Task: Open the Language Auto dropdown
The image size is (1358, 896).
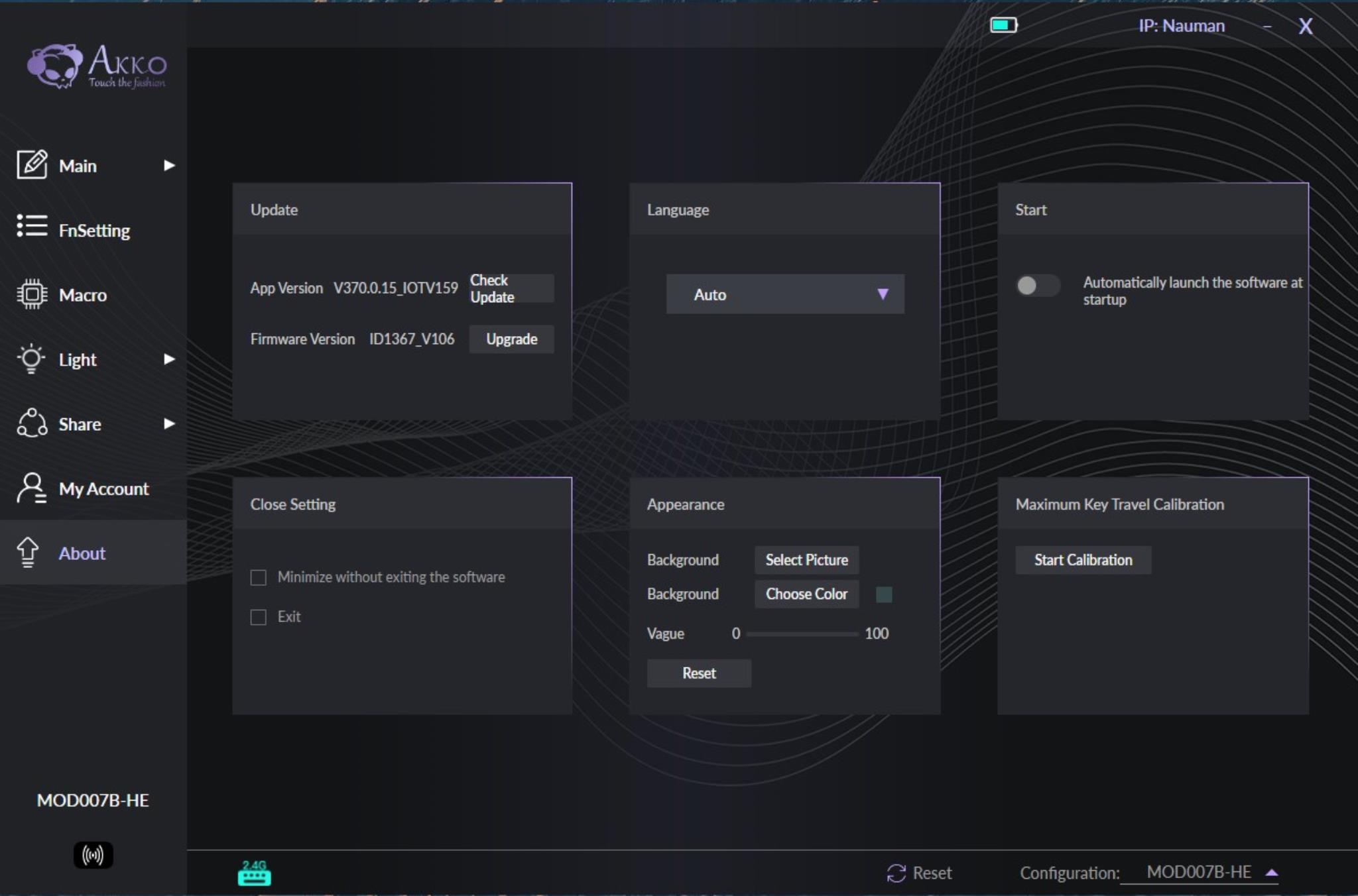Action: pyautogui.click(x=785, y=294)
